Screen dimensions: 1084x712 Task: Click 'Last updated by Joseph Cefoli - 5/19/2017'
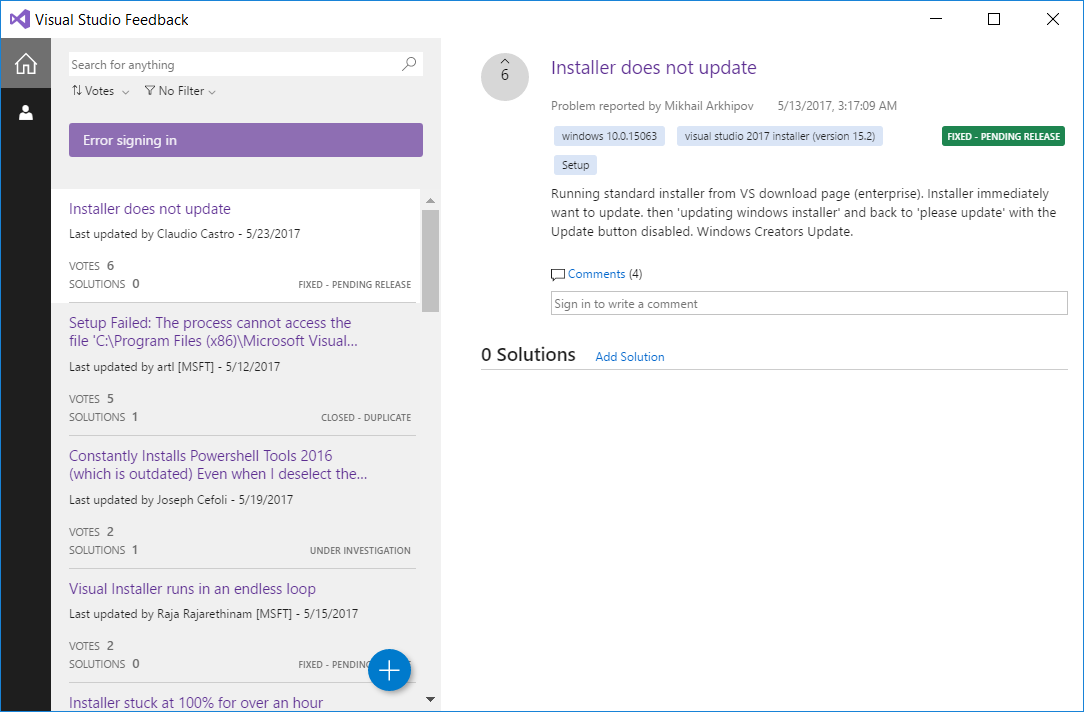click(x=181, y=499)
